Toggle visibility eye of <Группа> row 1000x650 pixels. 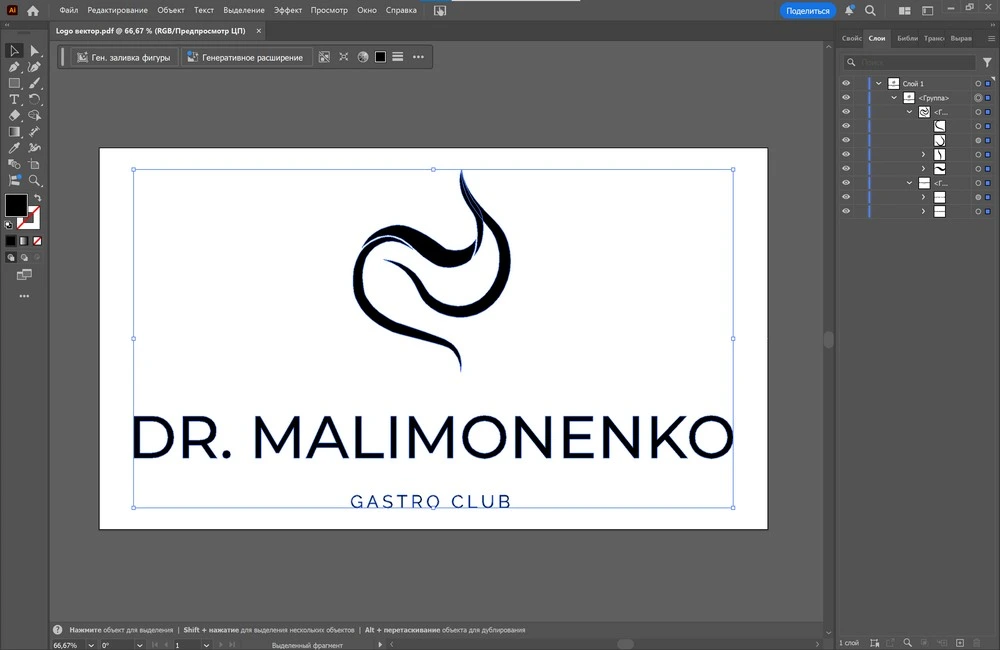846,98
